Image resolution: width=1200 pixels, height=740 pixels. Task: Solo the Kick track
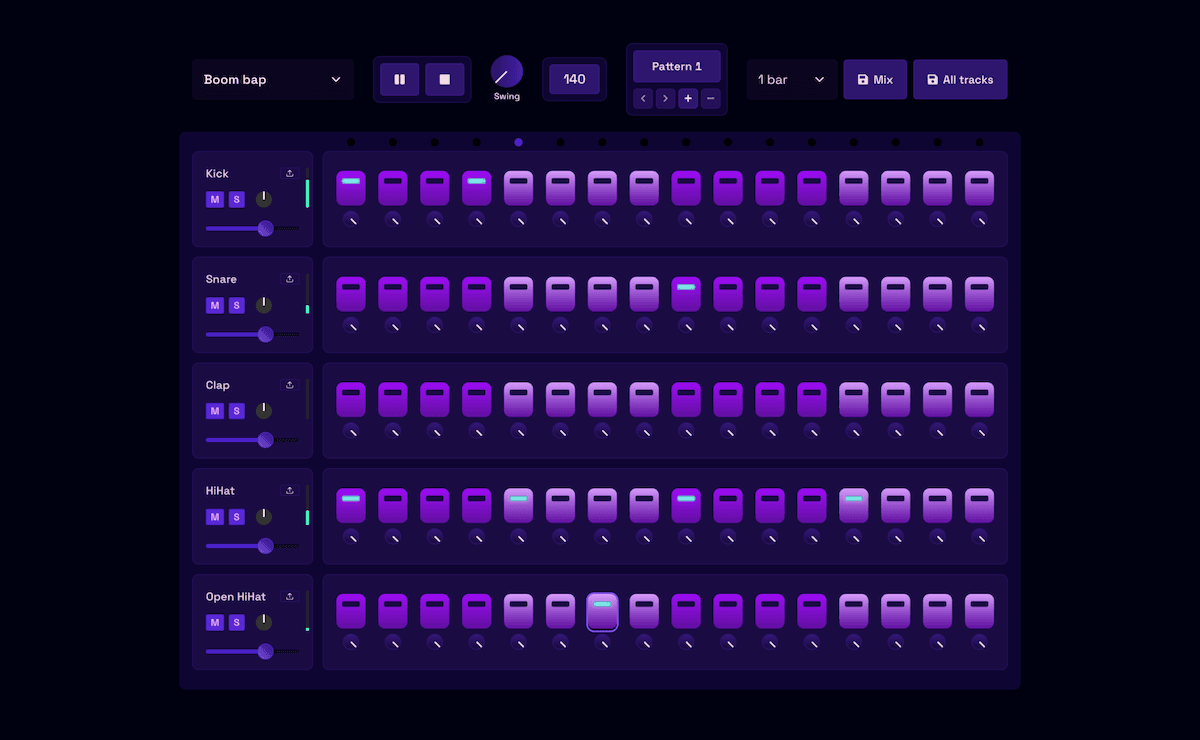pos(237,199)
